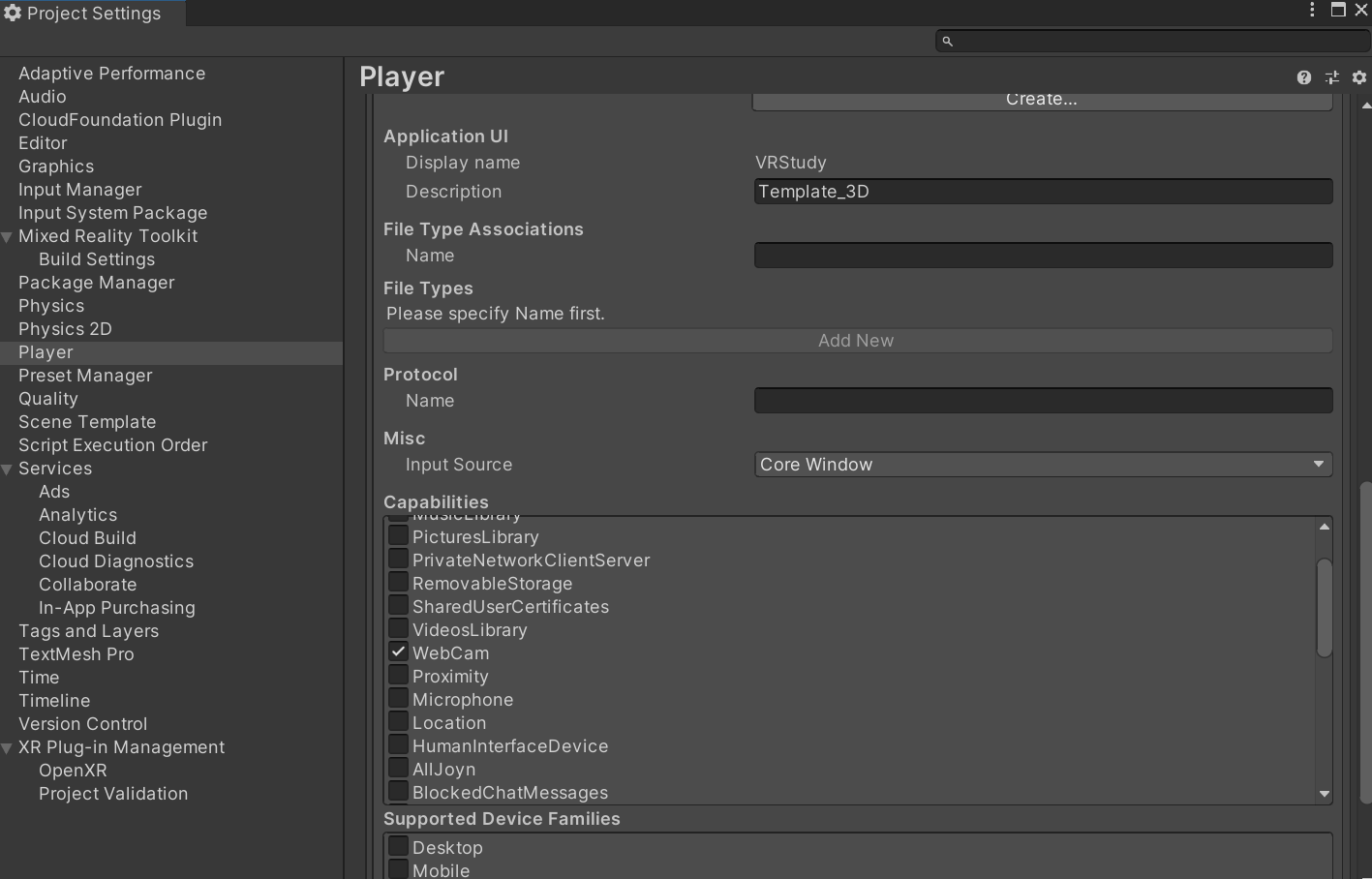Enable the SharedUserCertificates capability

pos(398,606)
